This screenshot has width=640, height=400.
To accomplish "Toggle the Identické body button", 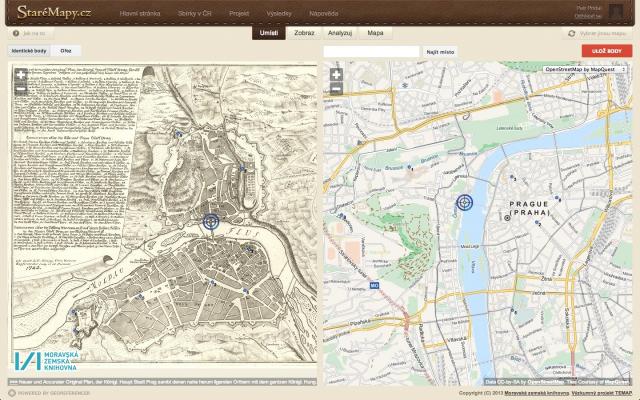I will click(x=29, y=49).
